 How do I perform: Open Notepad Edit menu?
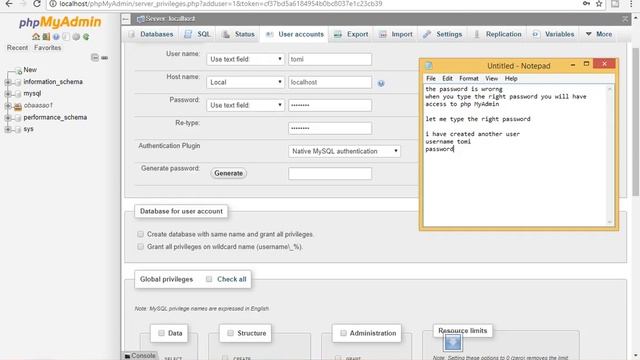pyautogui.click(x=447, y=78)
